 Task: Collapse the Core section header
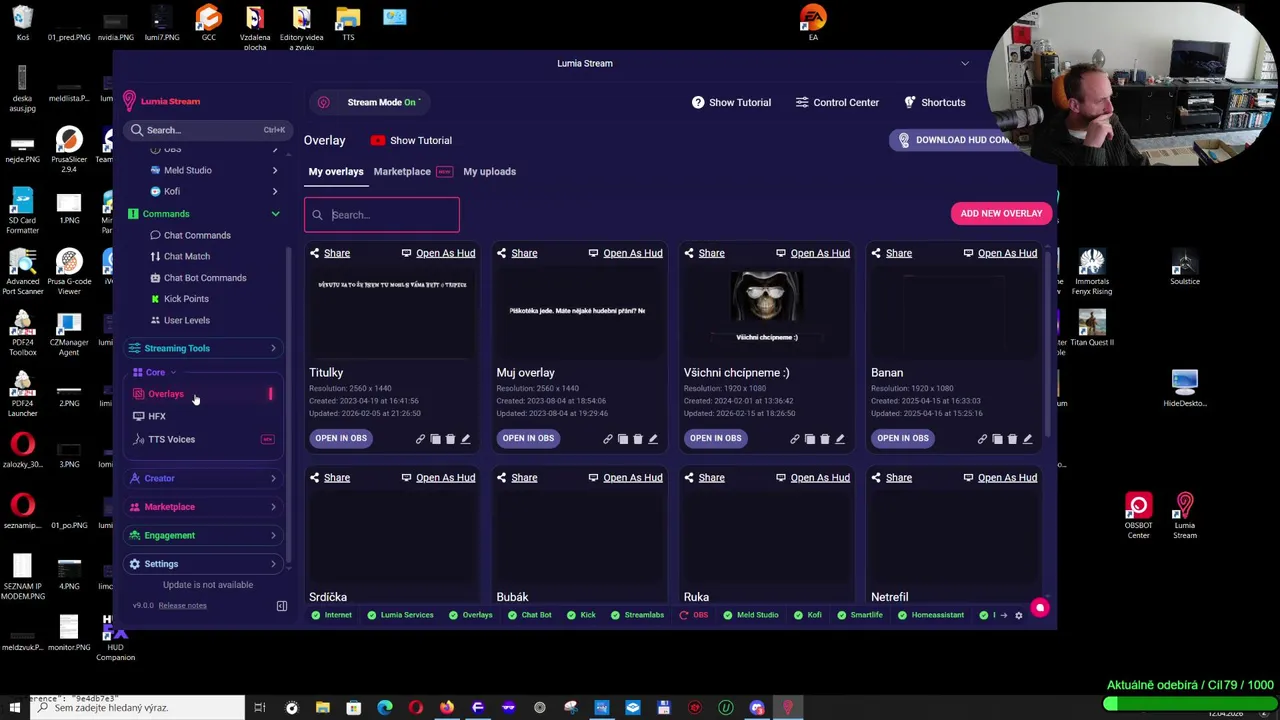coord(154,372)
